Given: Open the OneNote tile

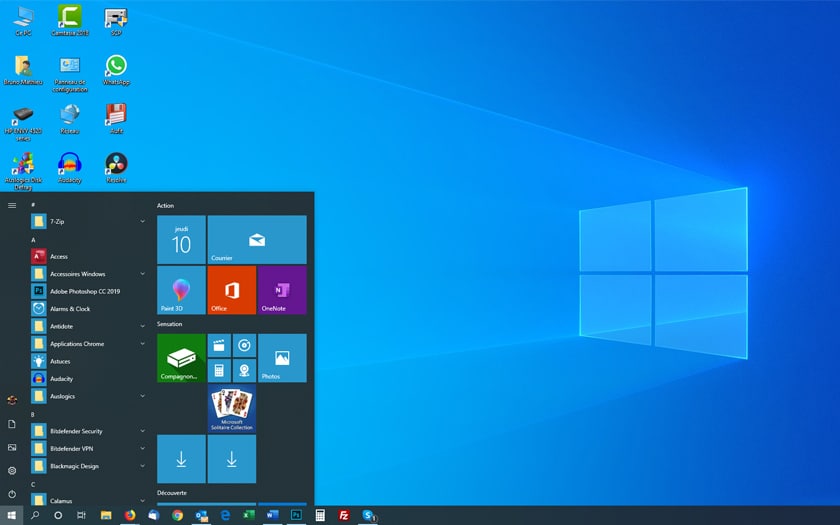Looking at the screenshot, I should (x=282, y=290).
